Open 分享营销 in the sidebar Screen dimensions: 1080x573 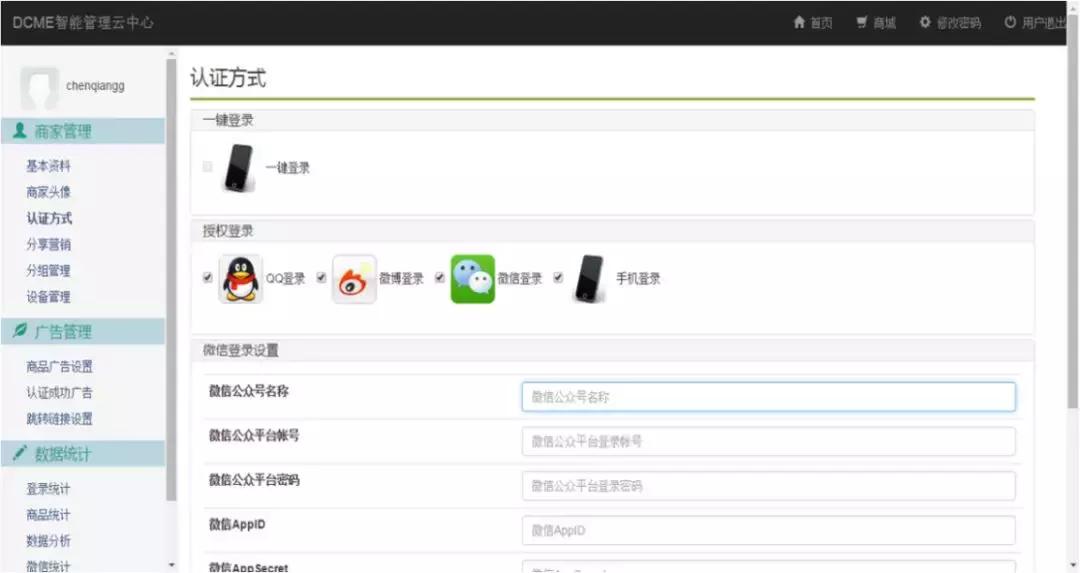(48, 244)
